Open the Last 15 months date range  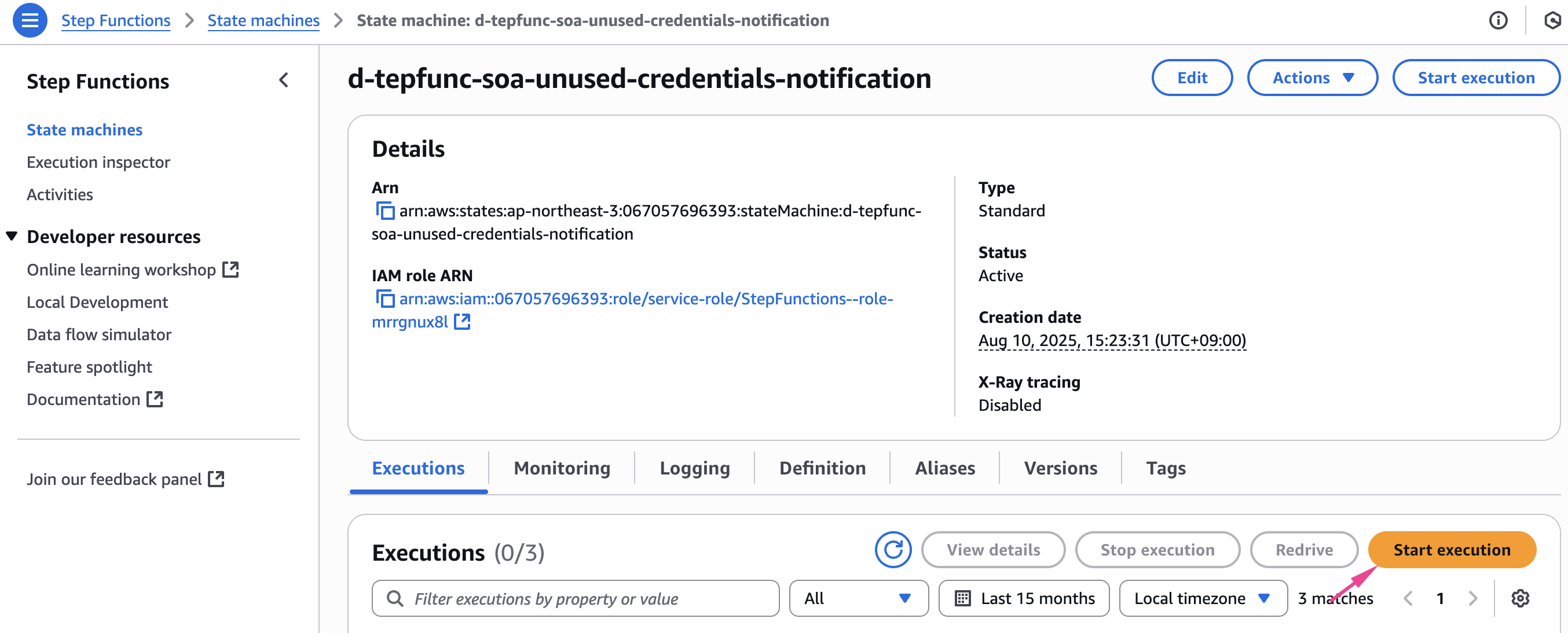(1024, 598)
